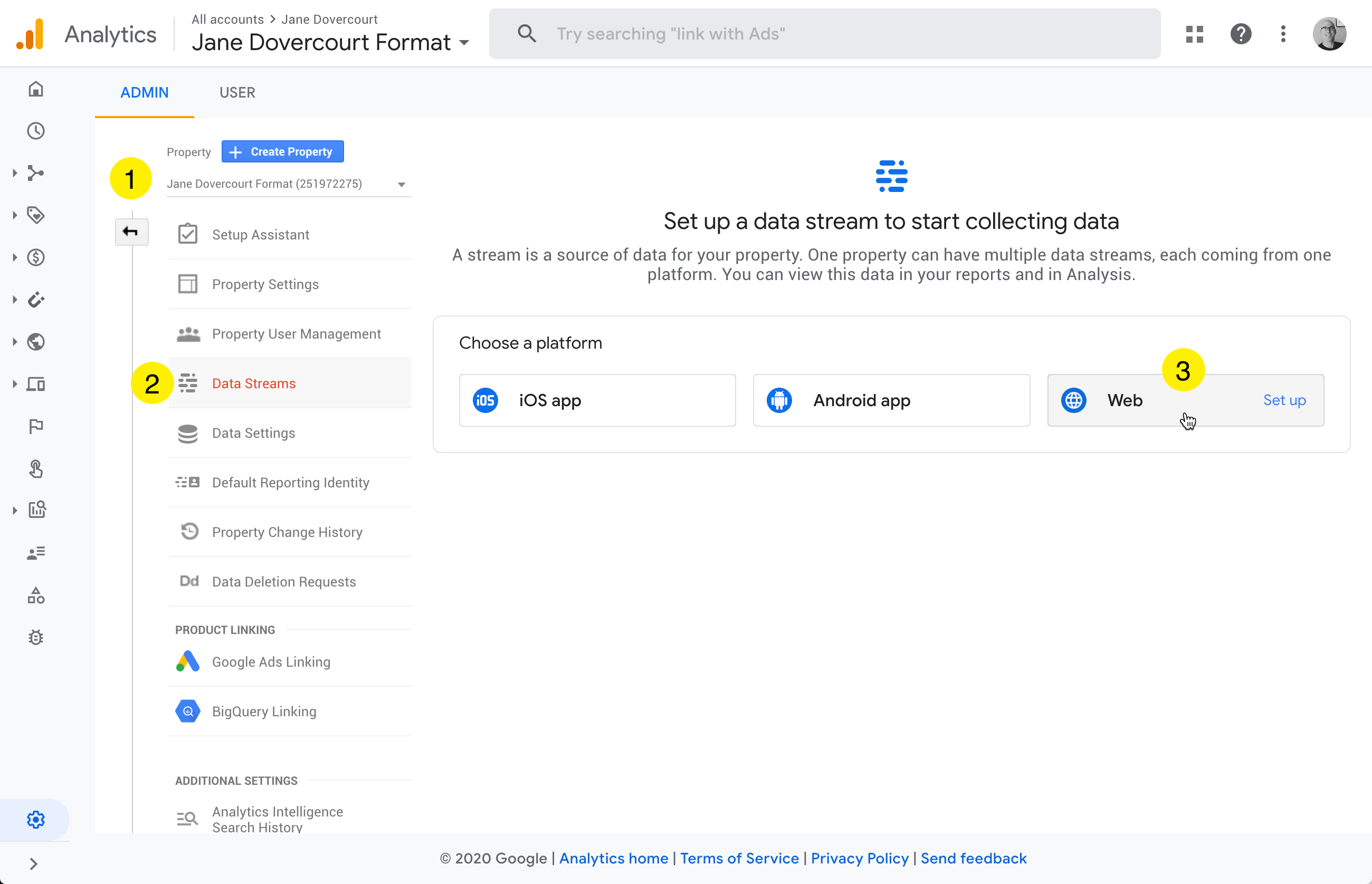Screen dimensions: 1372x884
Task: Open the User Properties shapes icon in sidebar
Action: [35, 595]
